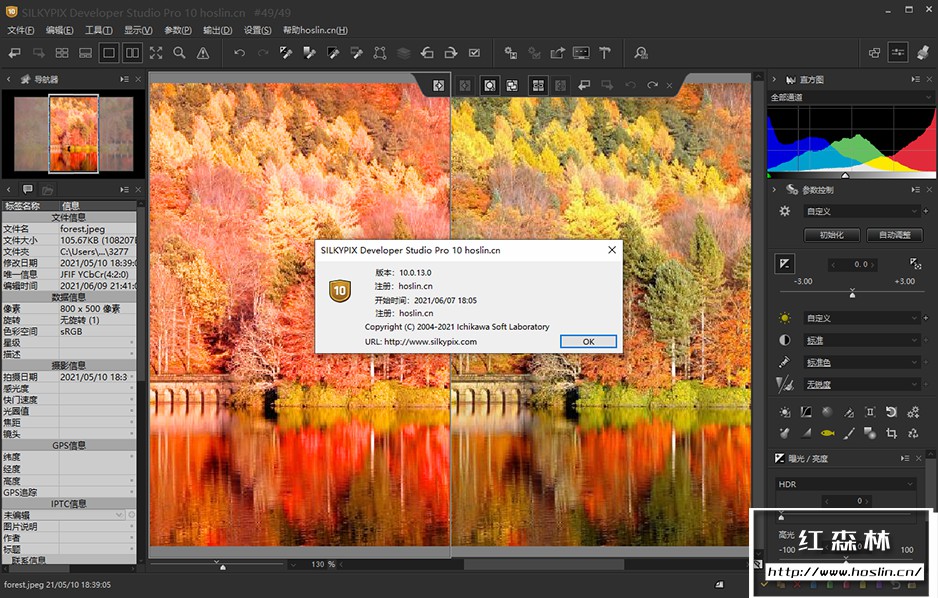
Task: Click OK in the about dialog
Action: coord(588,341)
